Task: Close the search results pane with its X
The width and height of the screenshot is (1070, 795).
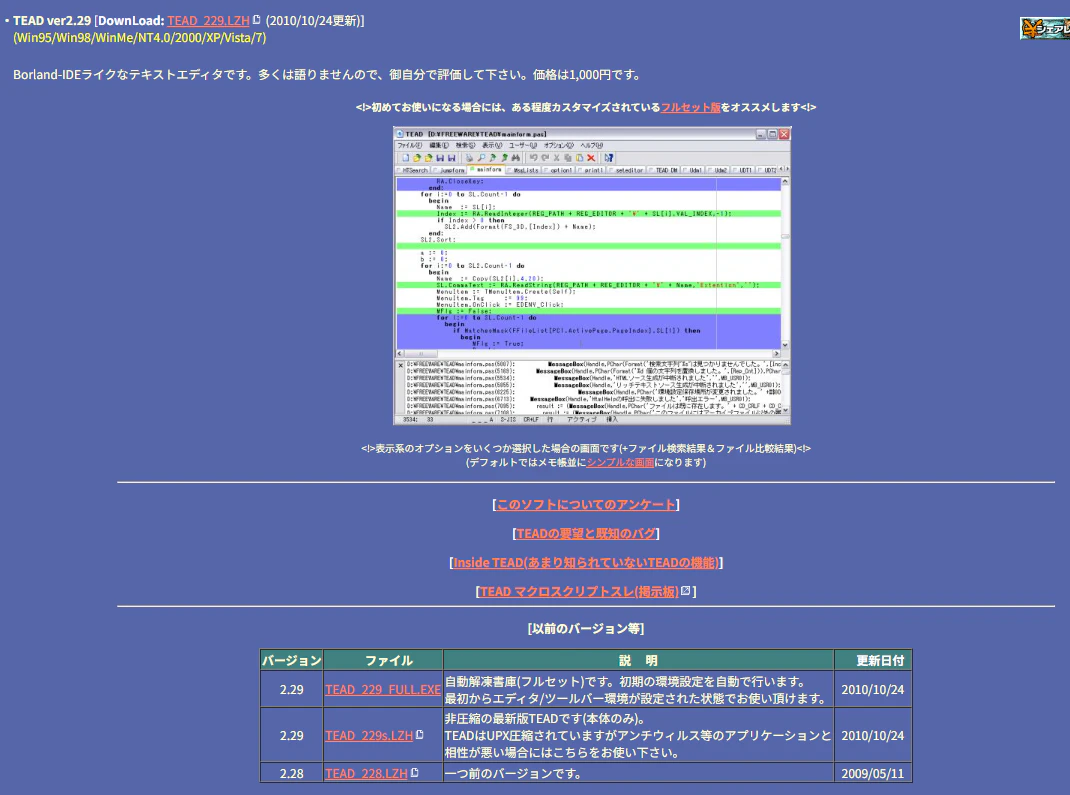Action: [x=401, y=366]
